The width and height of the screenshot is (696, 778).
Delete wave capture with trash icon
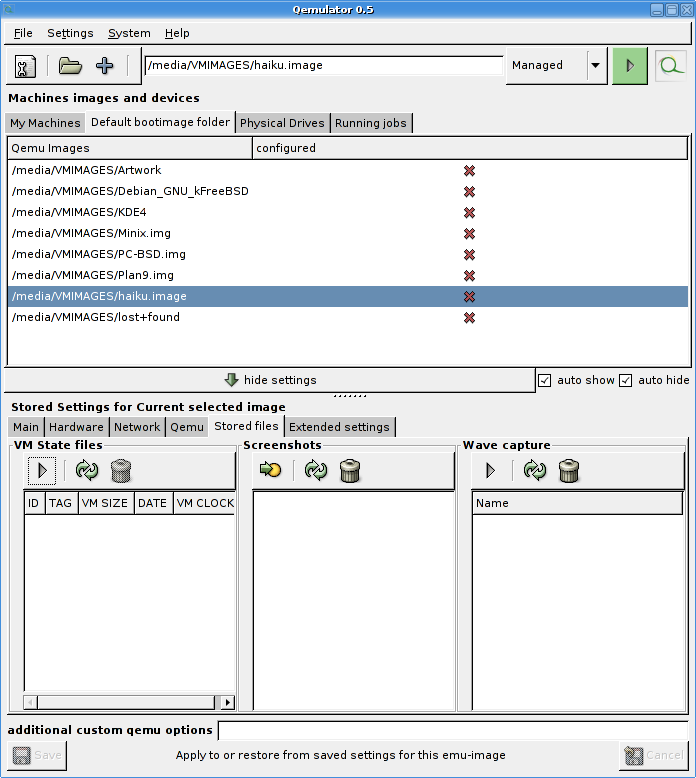tap(569, 470)
